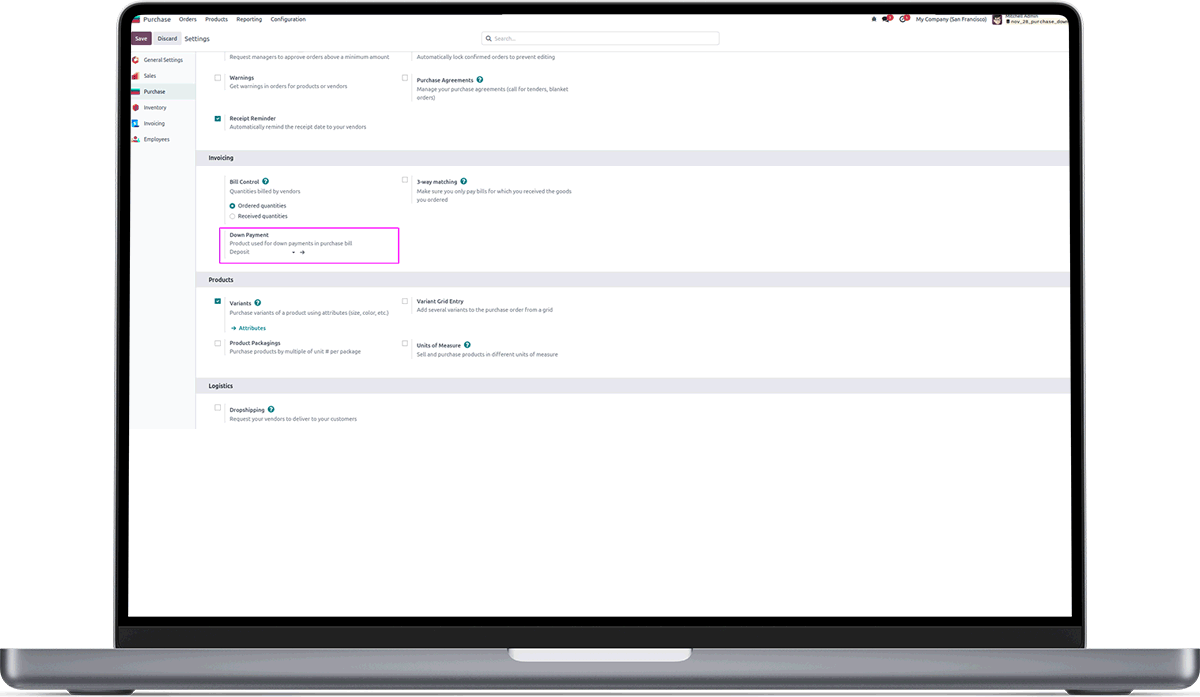Click the Products section header
1200x697 pixels.
click(221, 280)
